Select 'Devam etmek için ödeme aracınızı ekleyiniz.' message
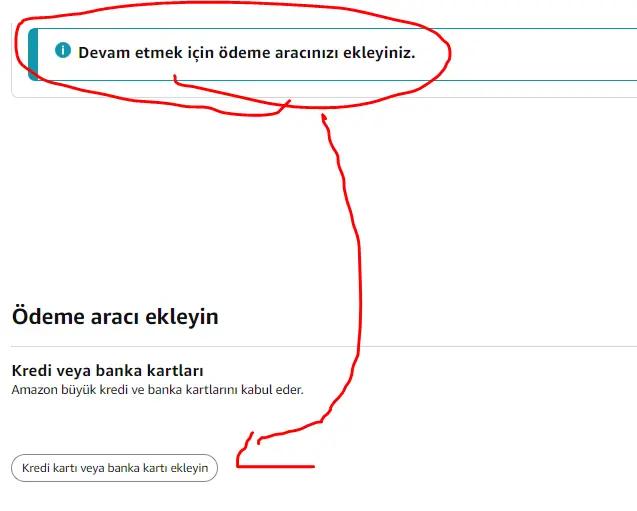Image resolution: width=637 pixels, height=511 pixels. point(247,53)
